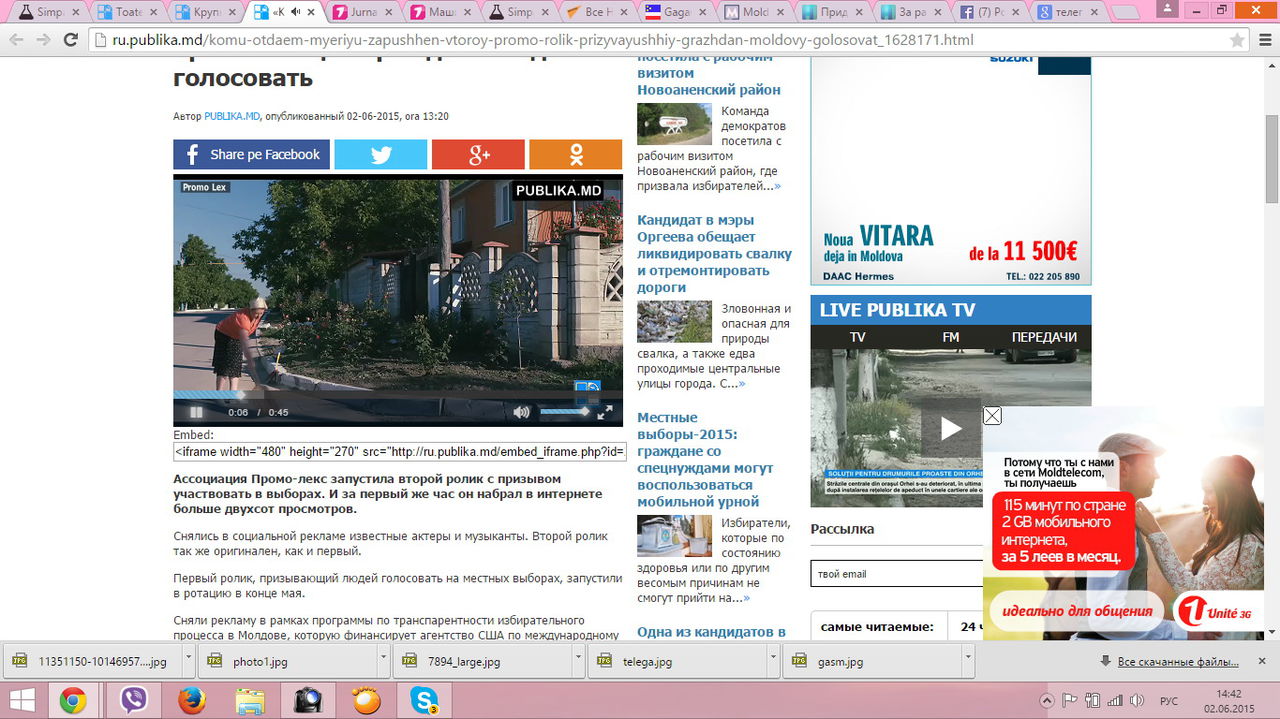Open Orhei dump article thumbnail
The height and width of the screenshot is (719, 1280).
coord(674,322)
